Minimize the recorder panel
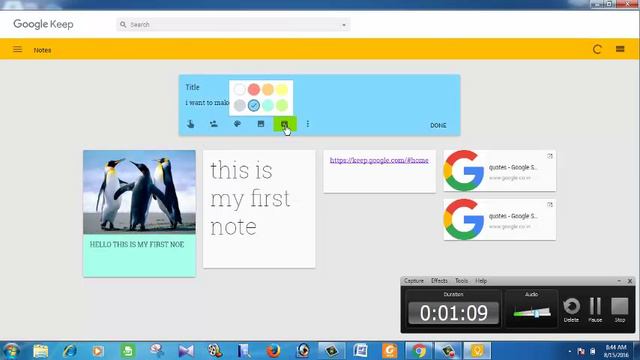640x360 pixels. pos(619,281)
